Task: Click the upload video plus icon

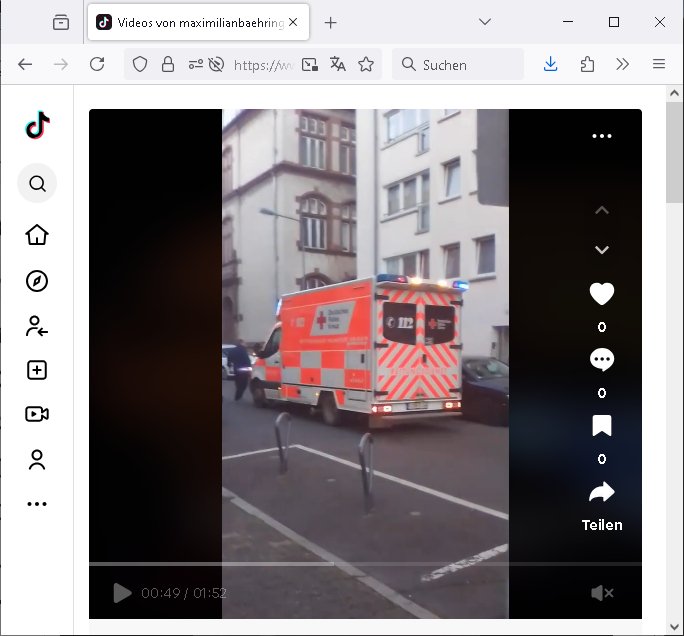Action: (x=37, y=370)
